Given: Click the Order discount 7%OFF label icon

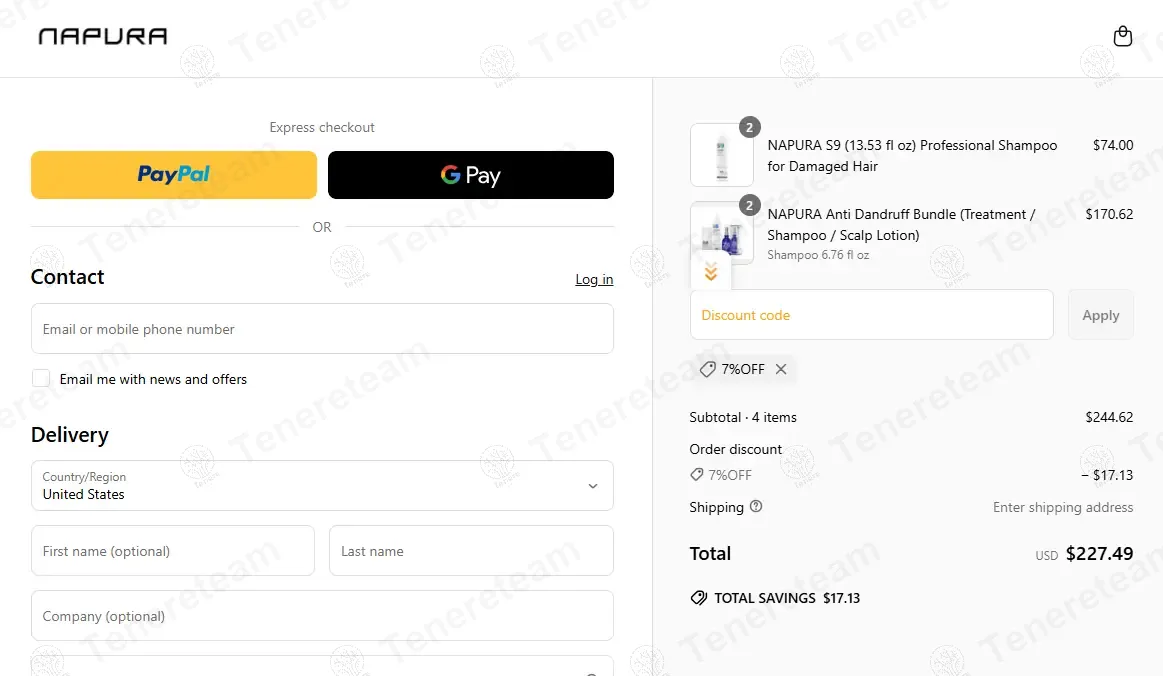Looking at the screenshot, I should tap(696, 475).
